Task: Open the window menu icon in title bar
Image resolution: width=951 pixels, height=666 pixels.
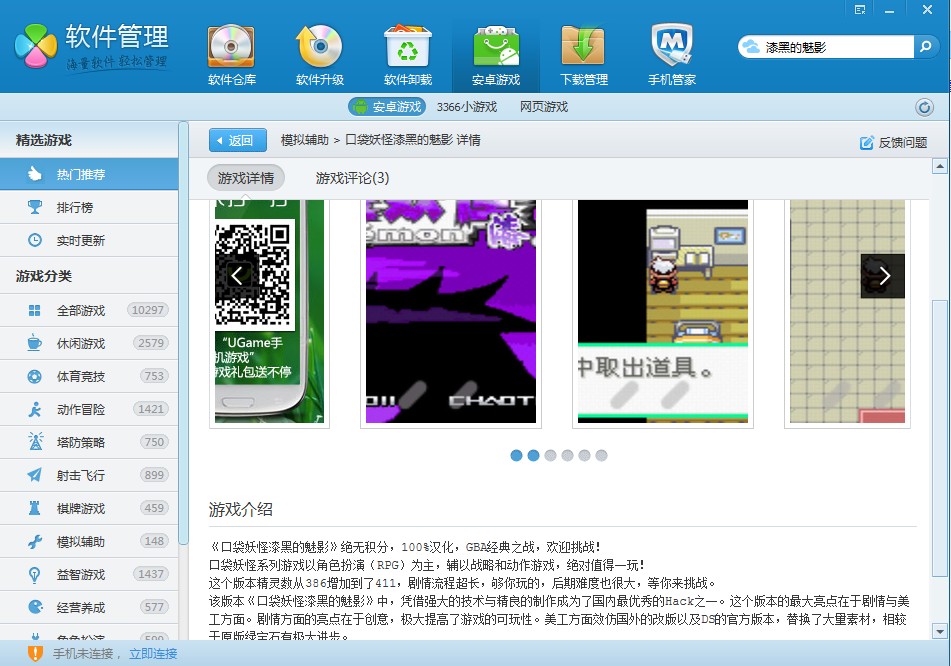Action: (859, 10)
